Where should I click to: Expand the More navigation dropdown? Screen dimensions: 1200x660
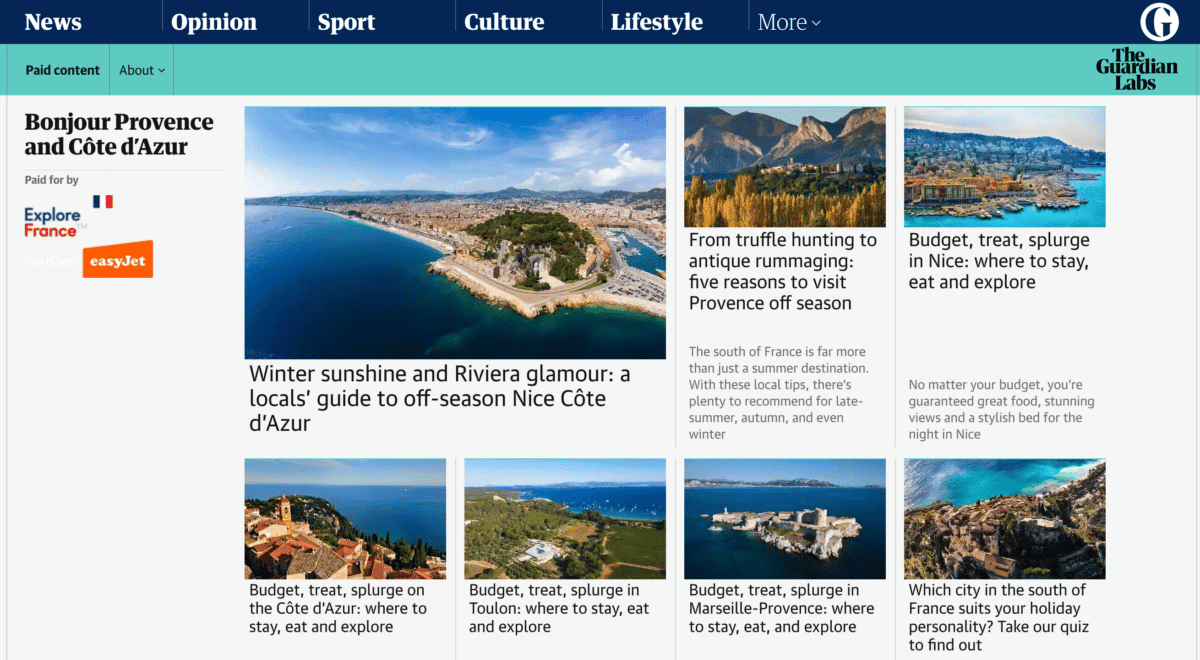(x=788, y=22)
